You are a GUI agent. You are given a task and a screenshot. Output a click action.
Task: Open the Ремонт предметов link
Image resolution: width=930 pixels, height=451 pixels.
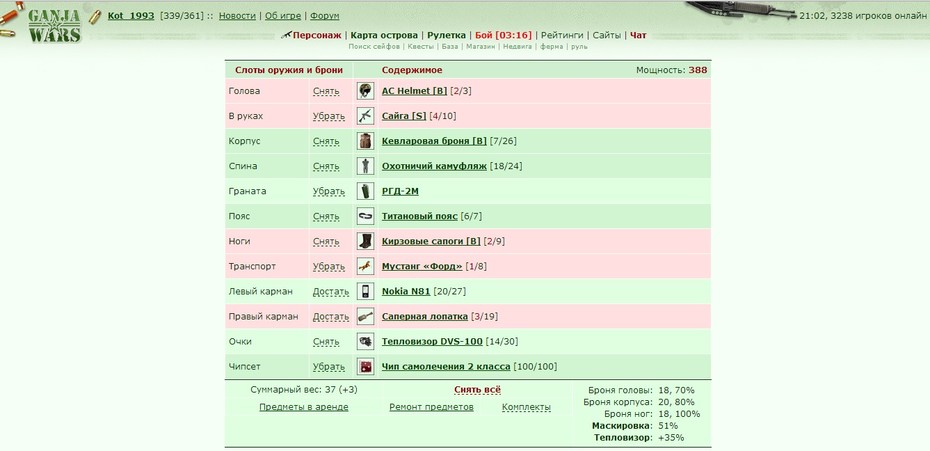(x=431, y=407)
